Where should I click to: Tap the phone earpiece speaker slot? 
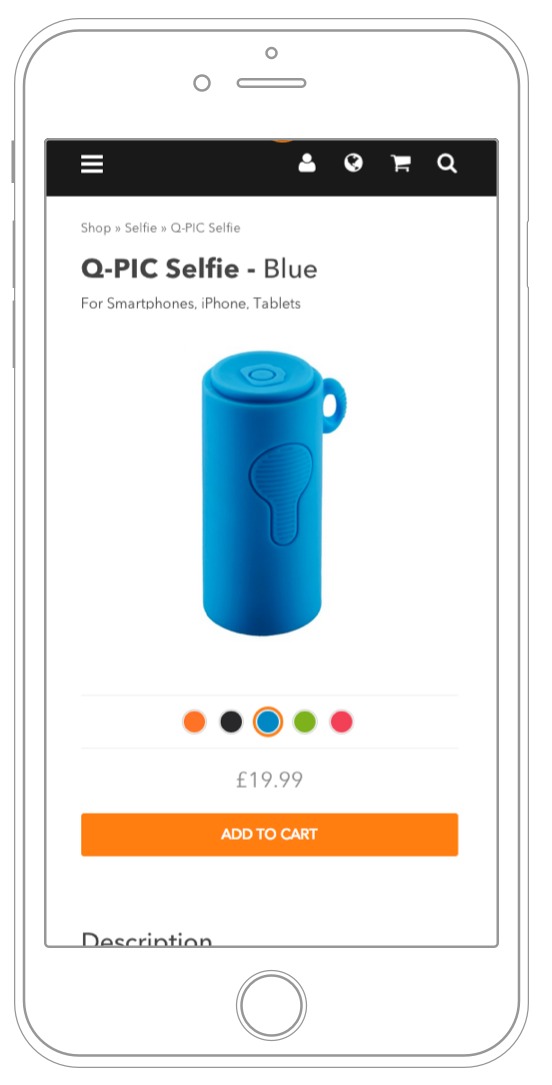tap(271, 83)
